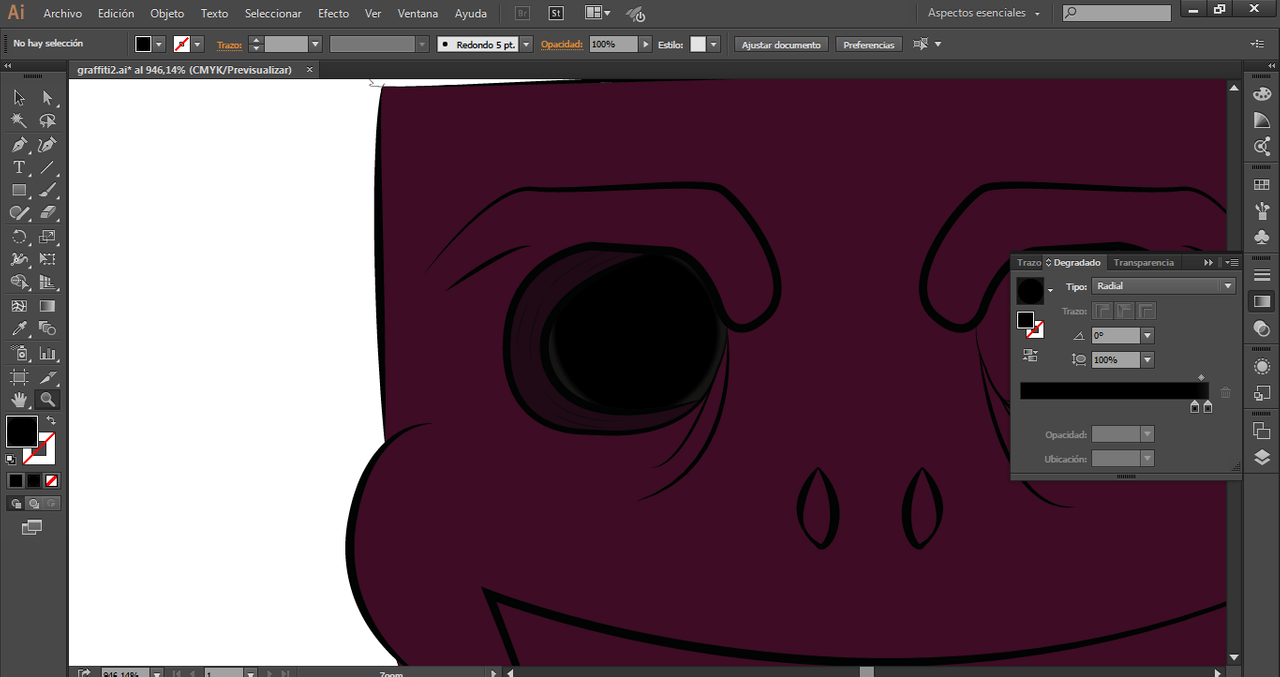Screen dimensions: 1280x677
Task: Select the Perspective Grid tool
Action: (47, 283)
